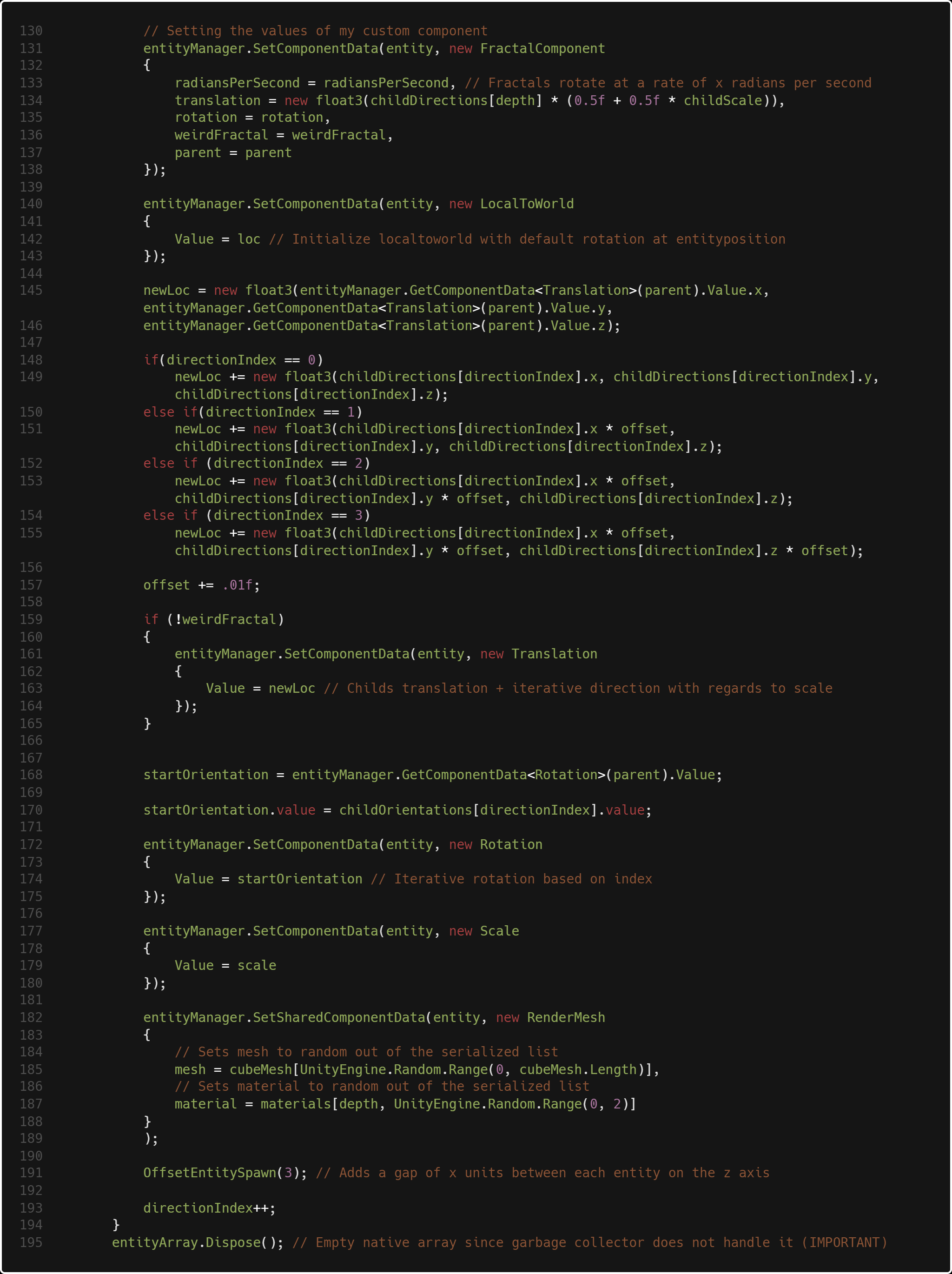952x1274 pixels.
Task: Click 'FractalComponent' on line 131
Action: (x=542, y=48)
